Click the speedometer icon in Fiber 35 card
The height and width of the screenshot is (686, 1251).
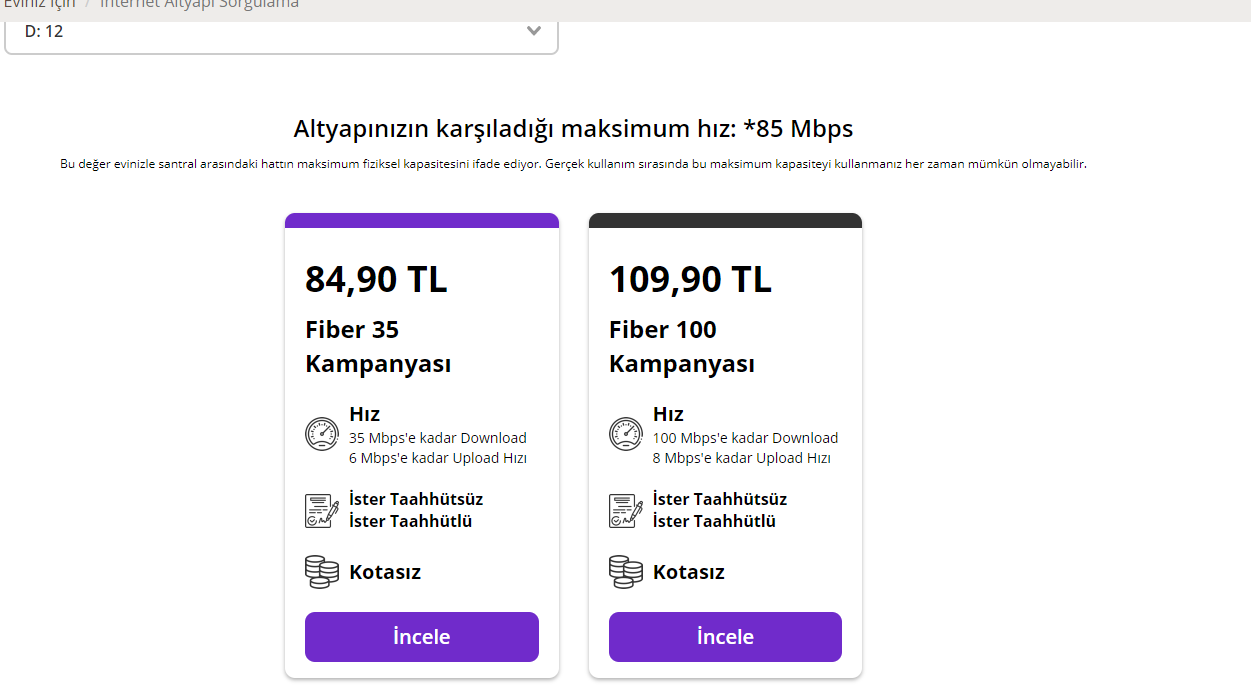(x=322, y=434)
